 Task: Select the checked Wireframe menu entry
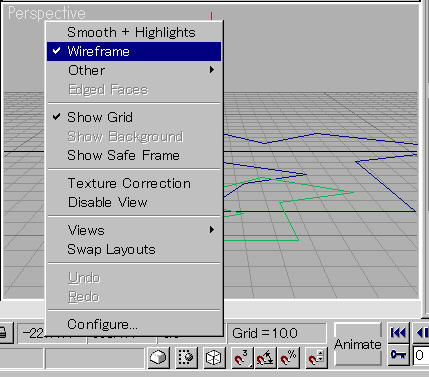point(134,51)
